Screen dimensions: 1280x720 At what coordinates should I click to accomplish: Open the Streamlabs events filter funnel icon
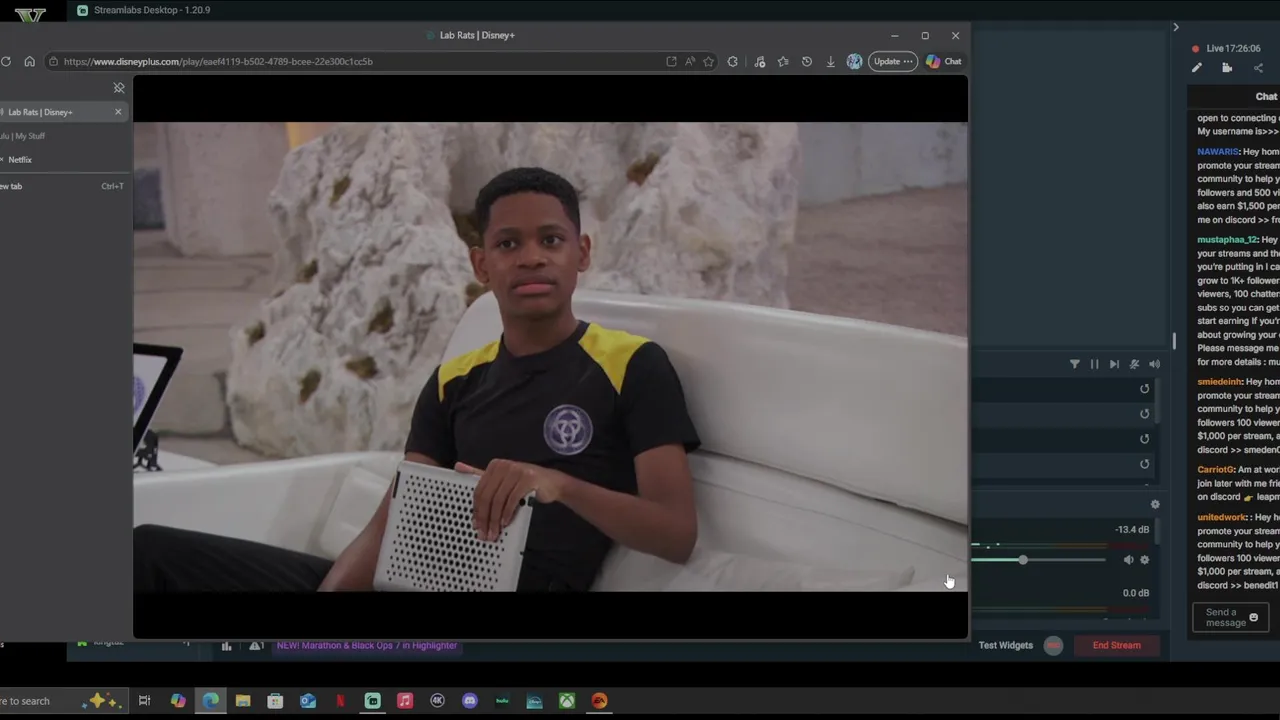pos(1074,364)
